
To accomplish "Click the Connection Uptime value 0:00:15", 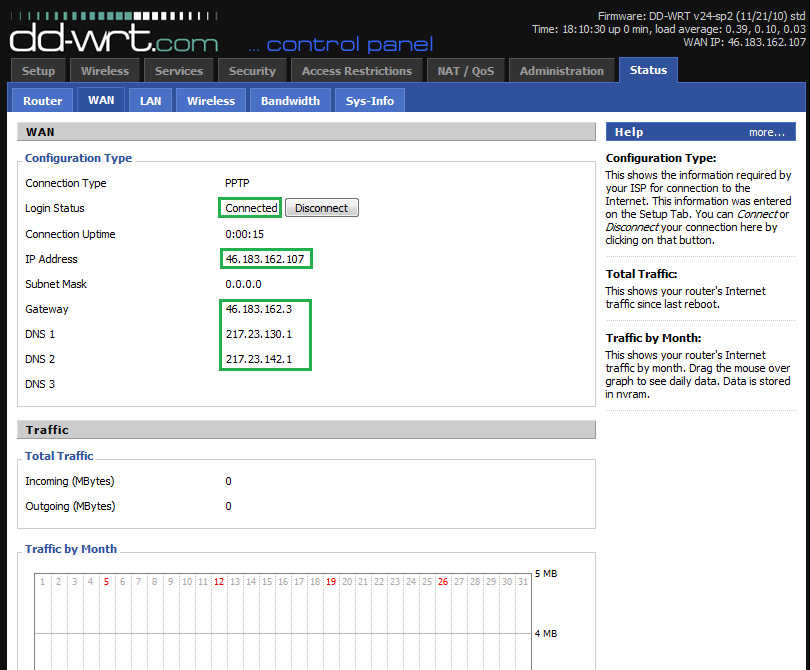I will pos(244,234).
